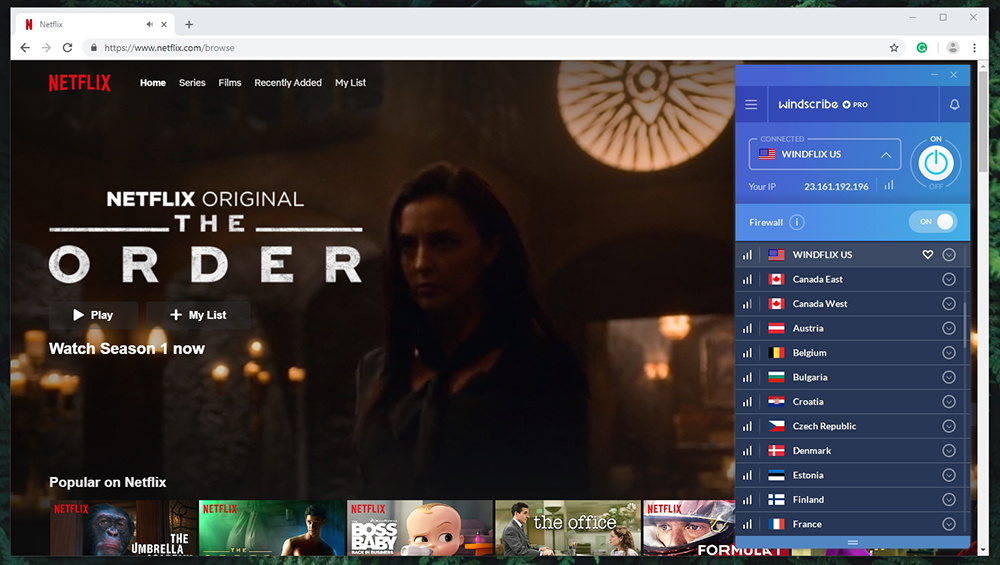This screenshot has width=1000, height=565.
Task: Connect to Bulgaria location
Action: click(849, 377)
